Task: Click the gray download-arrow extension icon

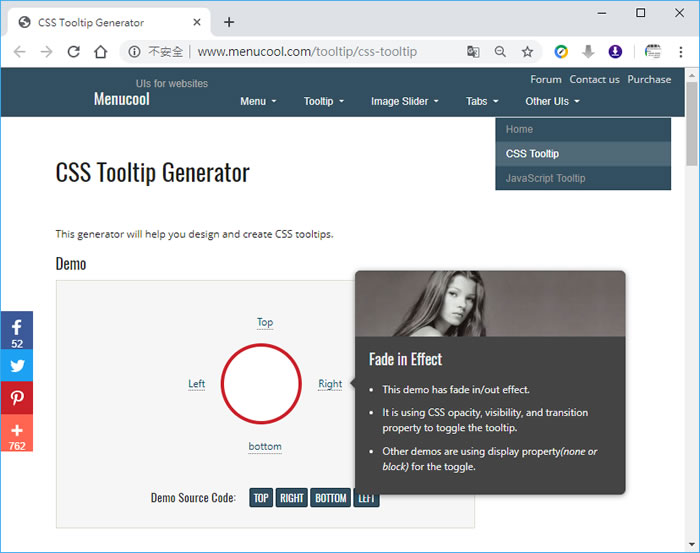Action: click(x=588, y=52)
